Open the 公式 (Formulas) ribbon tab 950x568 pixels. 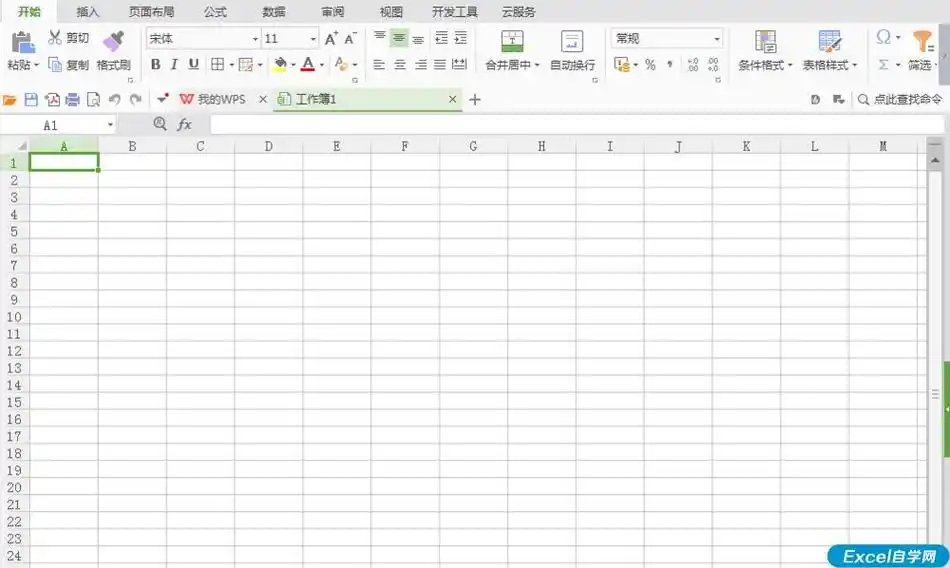(215, 12)
